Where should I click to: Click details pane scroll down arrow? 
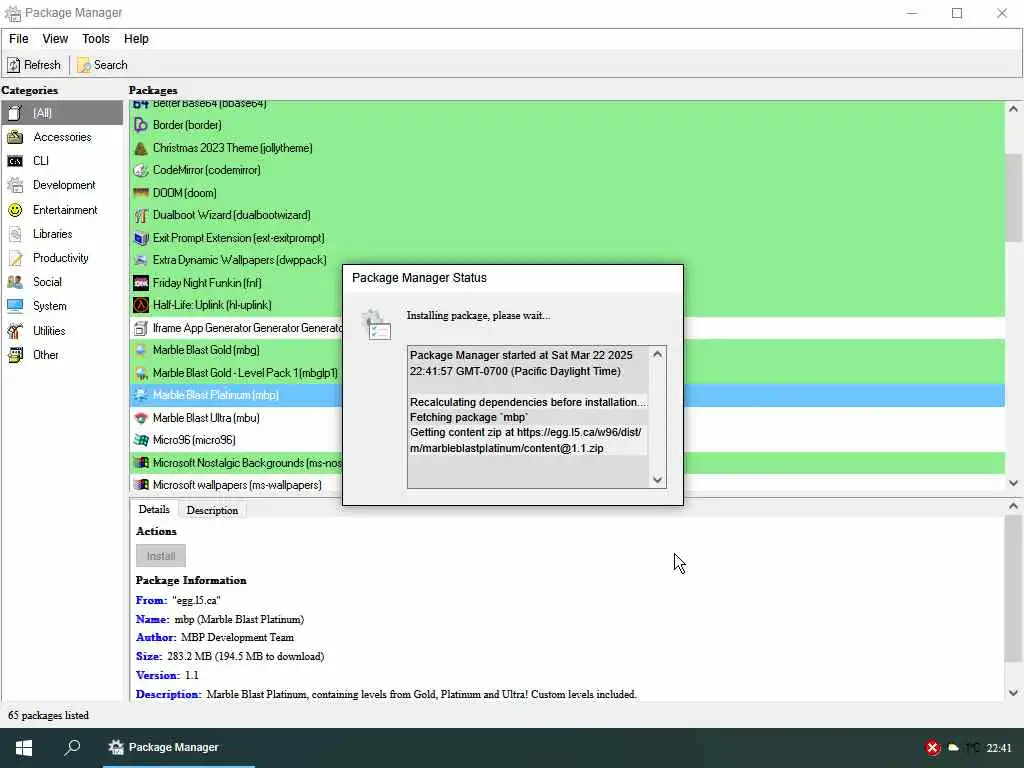[x=1013, y=693]
